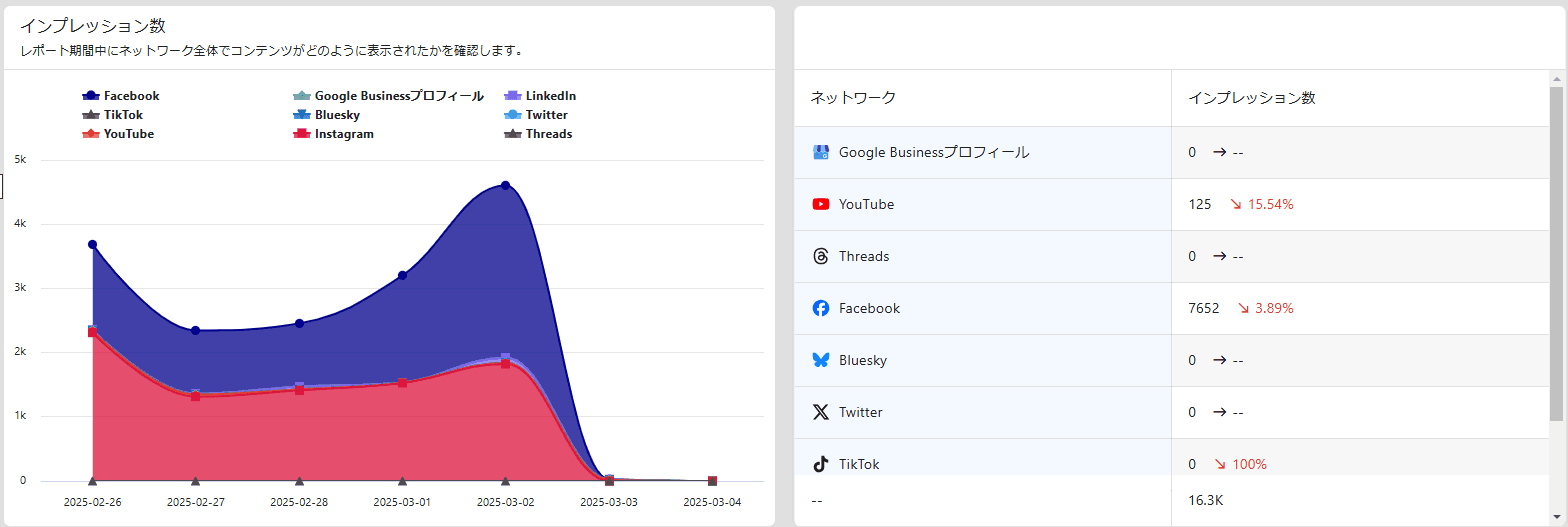Sort by ネットワーク column header
This screenshot has height=527, width=1568.
click(853, 98)
